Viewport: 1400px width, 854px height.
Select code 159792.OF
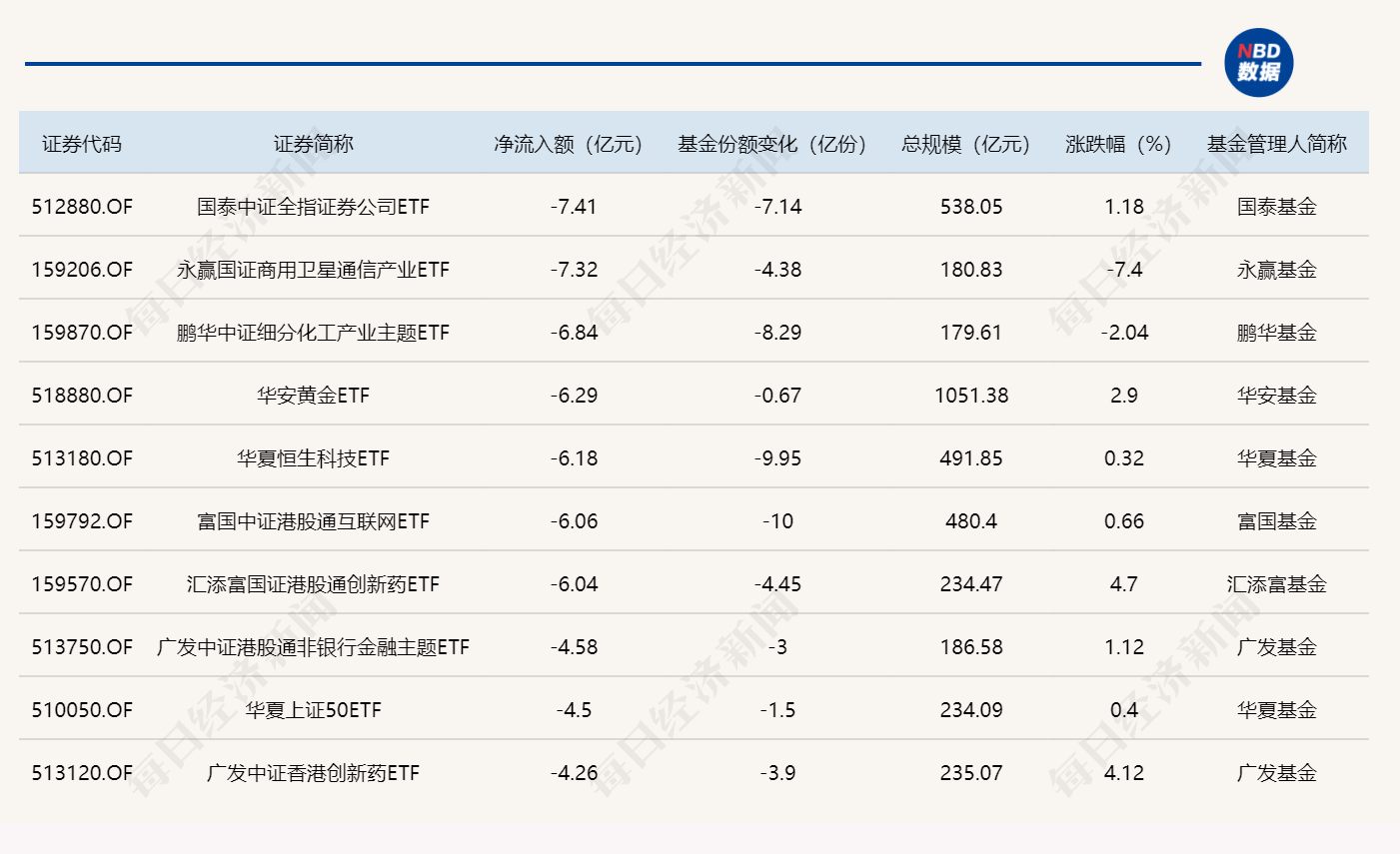pyautogui.click(x=82, y=521)
